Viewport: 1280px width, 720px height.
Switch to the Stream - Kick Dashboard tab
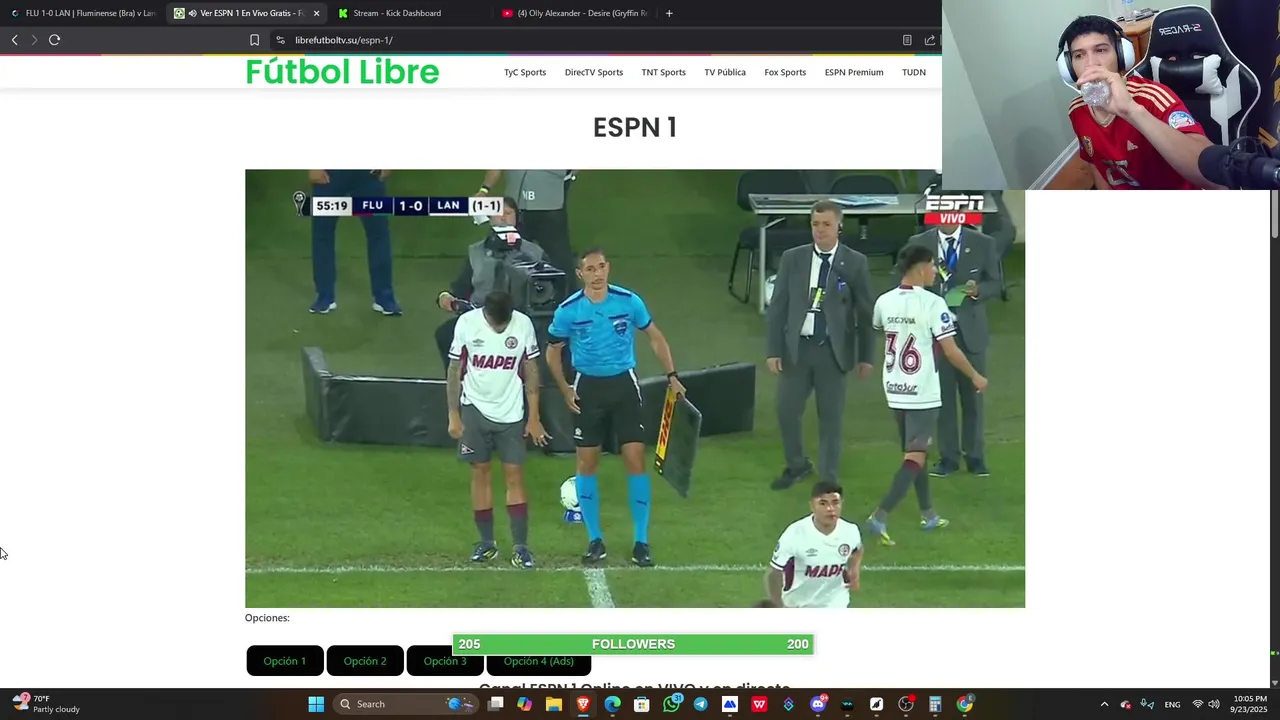[397, 13]
